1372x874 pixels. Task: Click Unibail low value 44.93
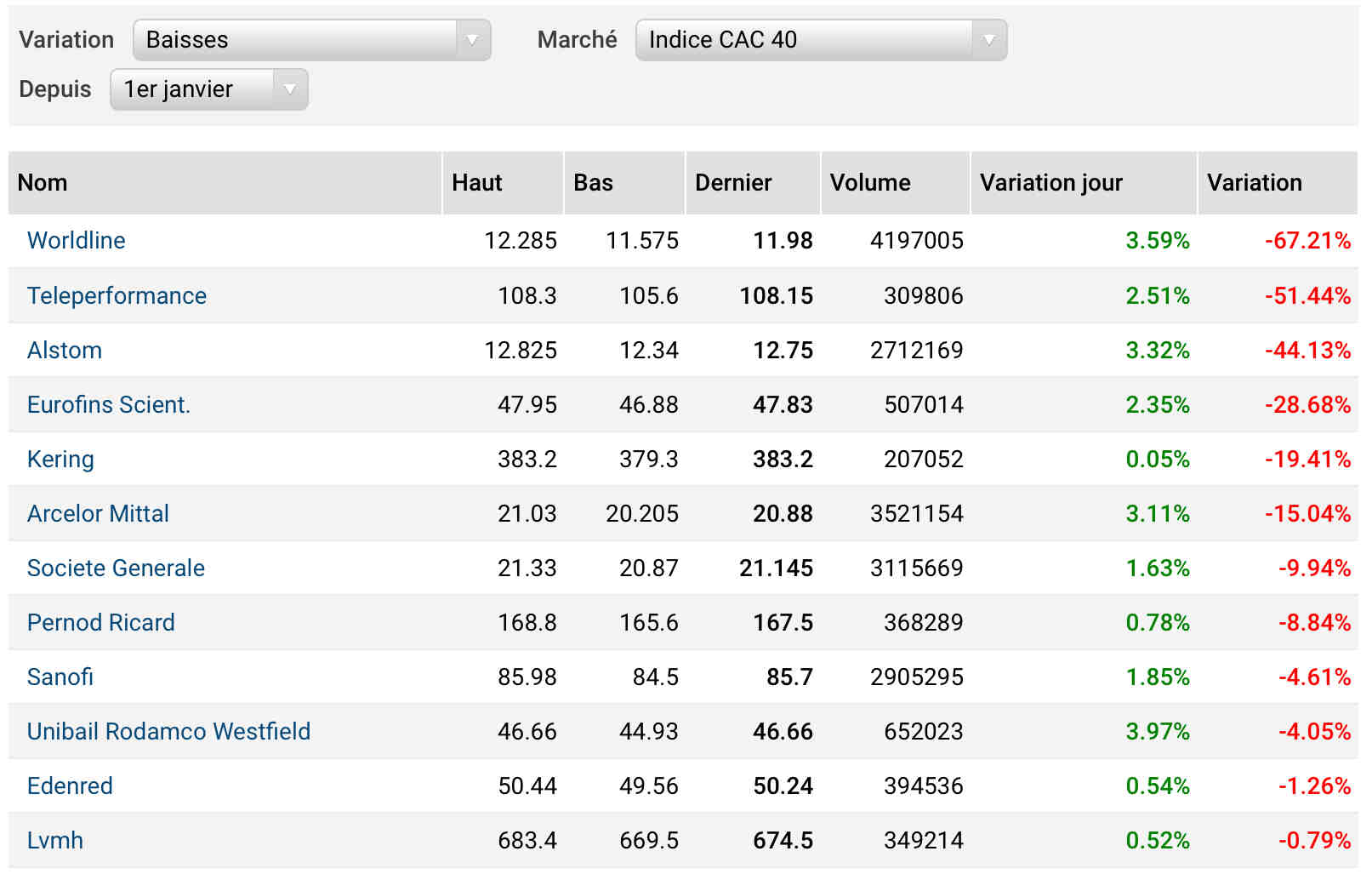point(649,731)
